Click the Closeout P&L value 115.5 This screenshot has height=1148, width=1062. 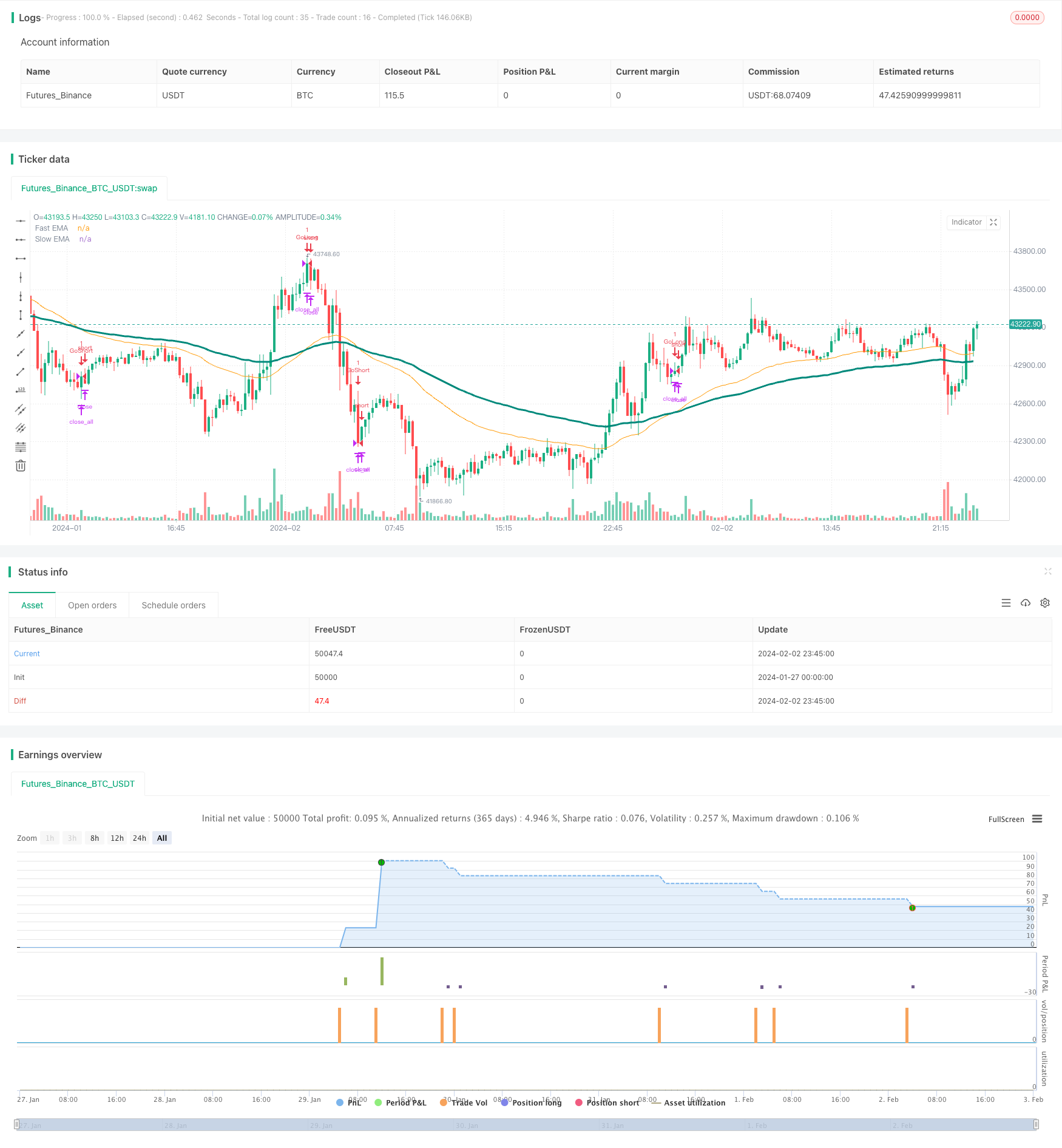[x=394, y=95]
